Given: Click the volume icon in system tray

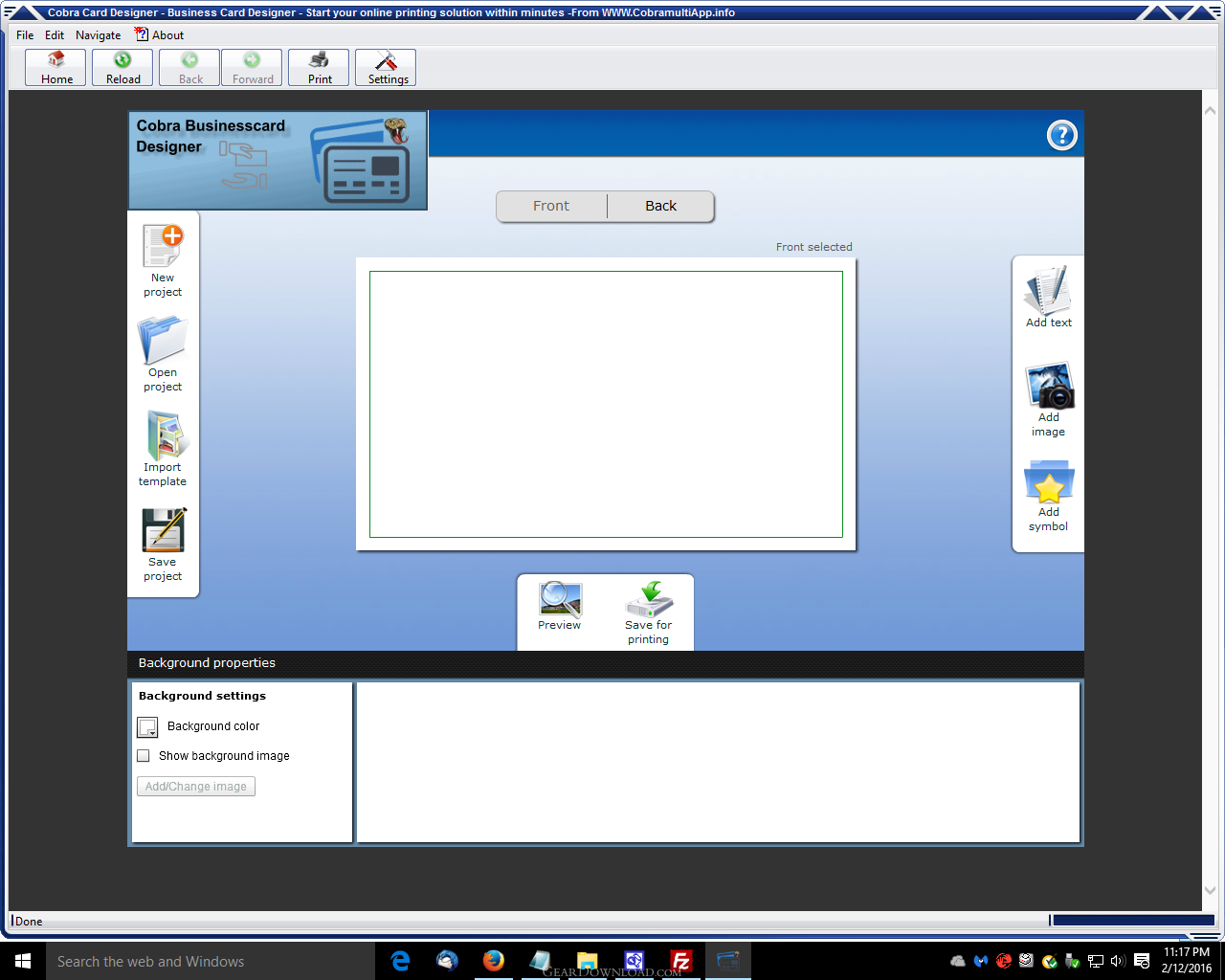Looking at the screenshot, I should tap(1118, 961).
